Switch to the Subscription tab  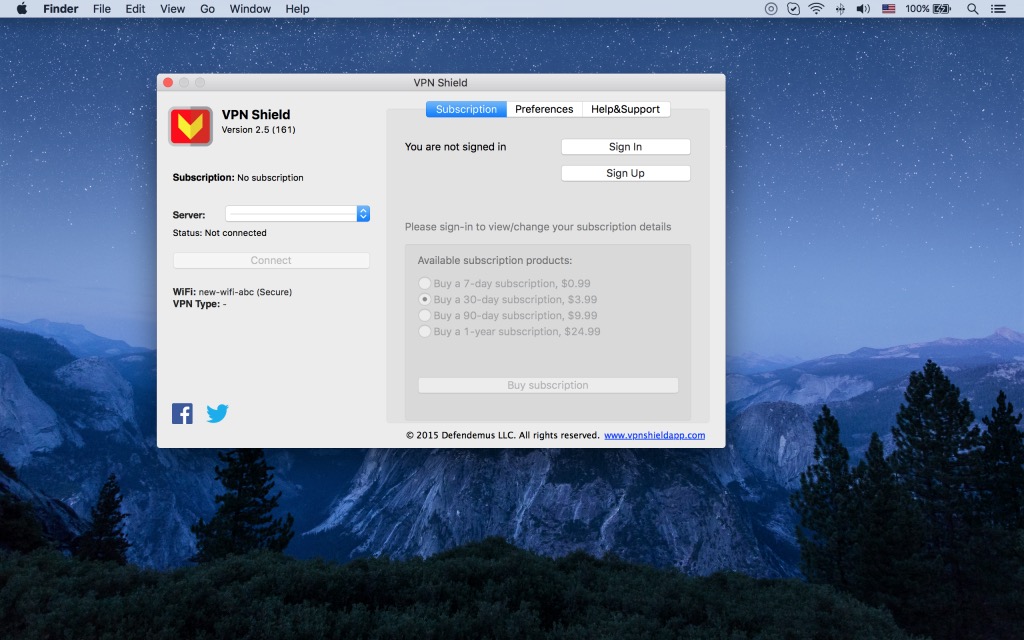[x=466, y=109]
